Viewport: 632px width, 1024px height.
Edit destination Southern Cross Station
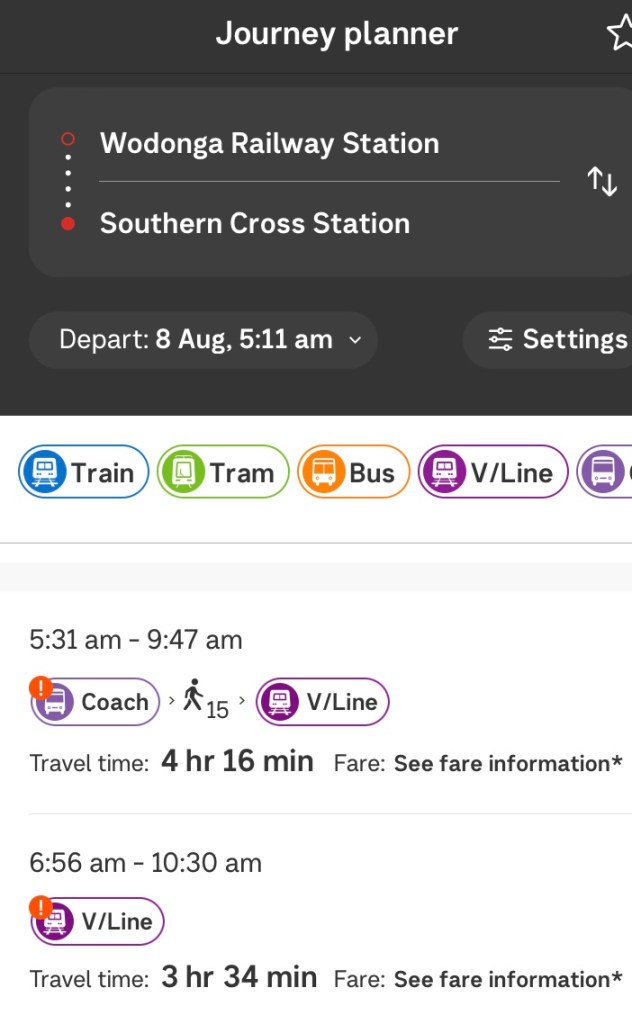coord(255,223)
